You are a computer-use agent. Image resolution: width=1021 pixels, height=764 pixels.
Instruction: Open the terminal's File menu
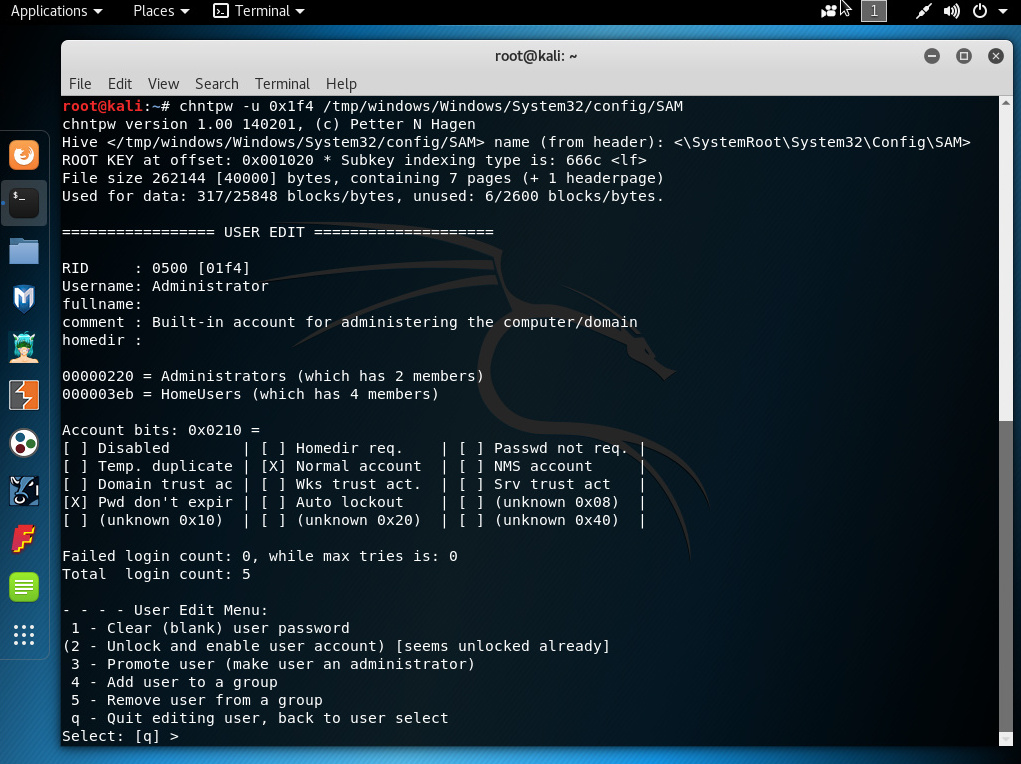pyautogui.click(x=80, y=84)
